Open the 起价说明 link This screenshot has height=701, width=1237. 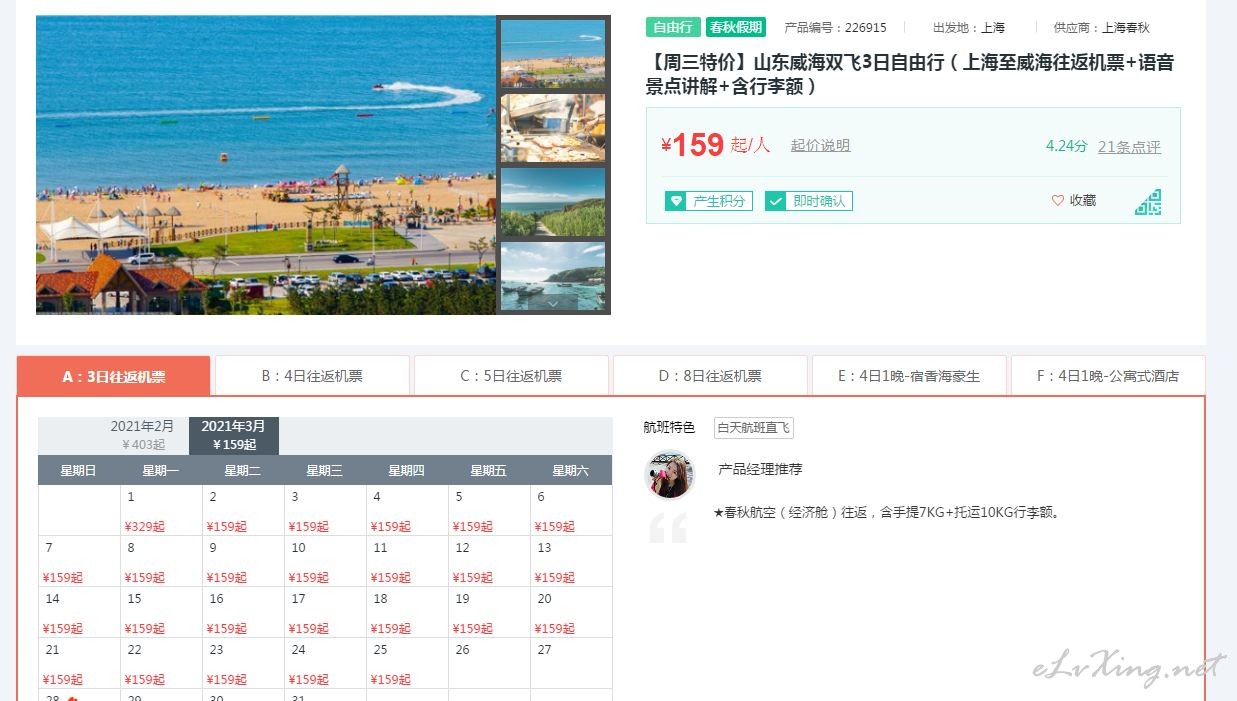click(x=820, y=146)
